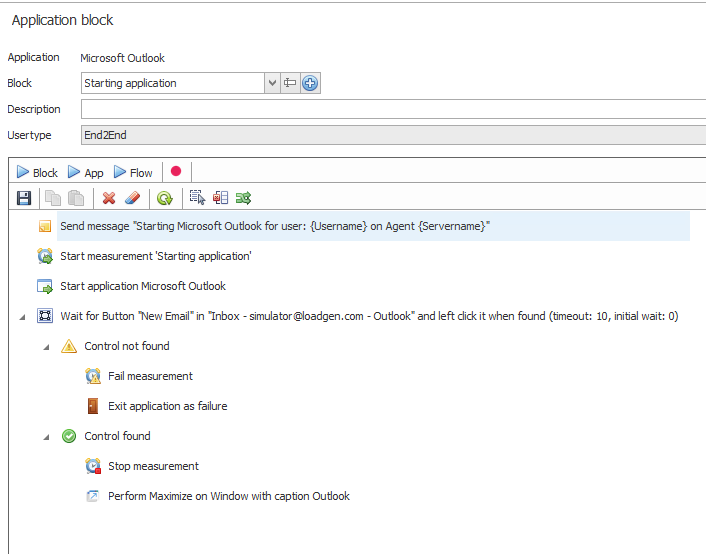
Task: Select Start measurement 'Starting application' step
Action: click(x=156, y=256)
